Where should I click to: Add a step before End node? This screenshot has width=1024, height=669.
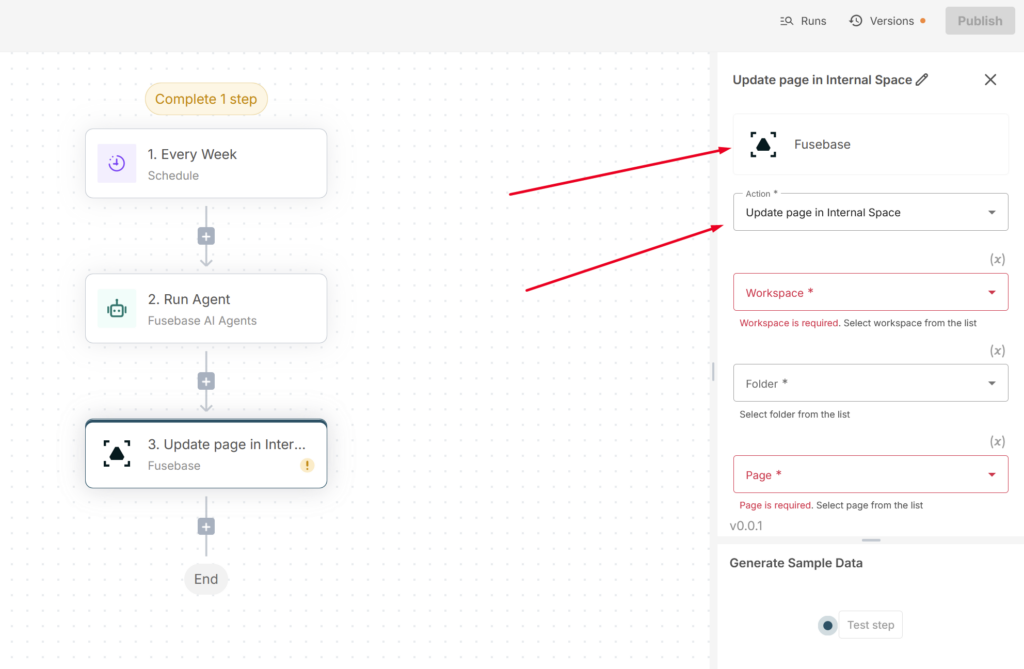pos(206,527)
